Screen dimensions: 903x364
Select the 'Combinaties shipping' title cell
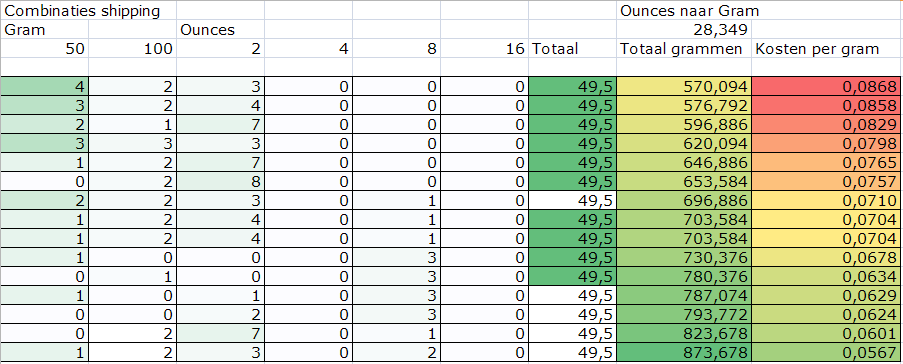[88, 10]
